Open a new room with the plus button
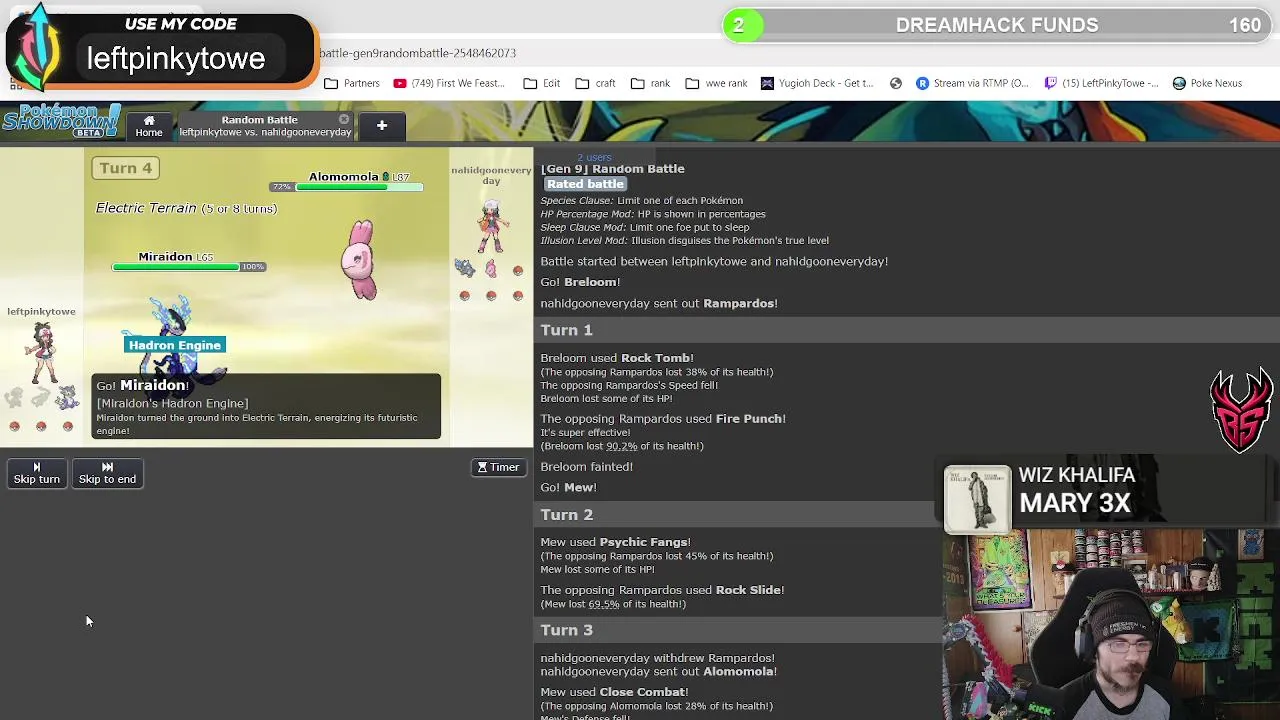 (x=381, y=126)
